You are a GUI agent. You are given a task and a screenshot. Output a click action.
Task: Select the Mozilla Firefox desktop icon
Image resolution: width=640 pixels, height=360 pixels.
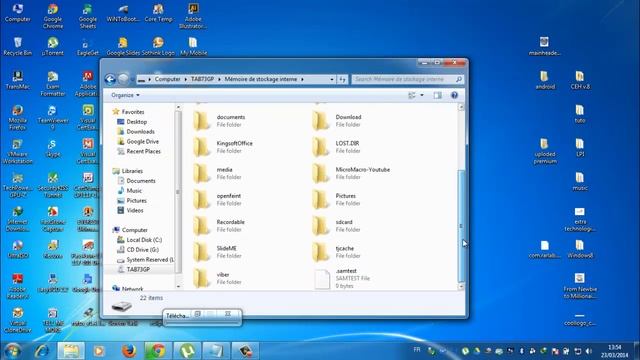(x=18, y=118)
